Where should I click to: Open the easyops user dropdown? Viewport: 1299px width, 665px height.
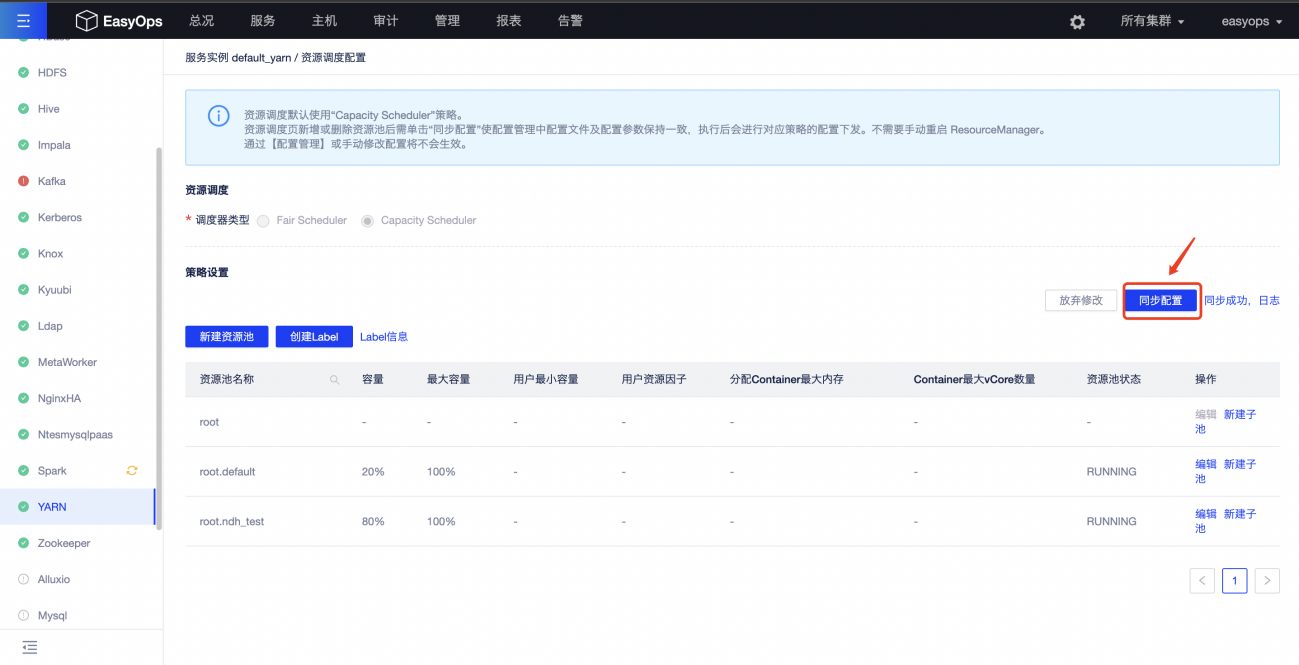1251,21
